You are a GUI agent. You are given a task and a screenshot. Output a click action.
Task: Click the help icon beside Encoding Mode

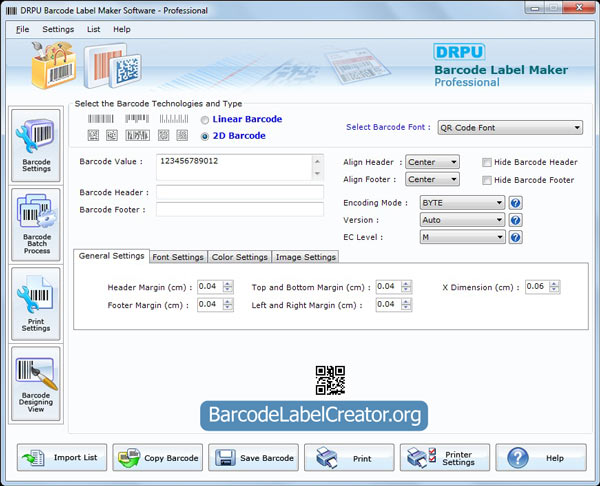click(x=515, y=203)
